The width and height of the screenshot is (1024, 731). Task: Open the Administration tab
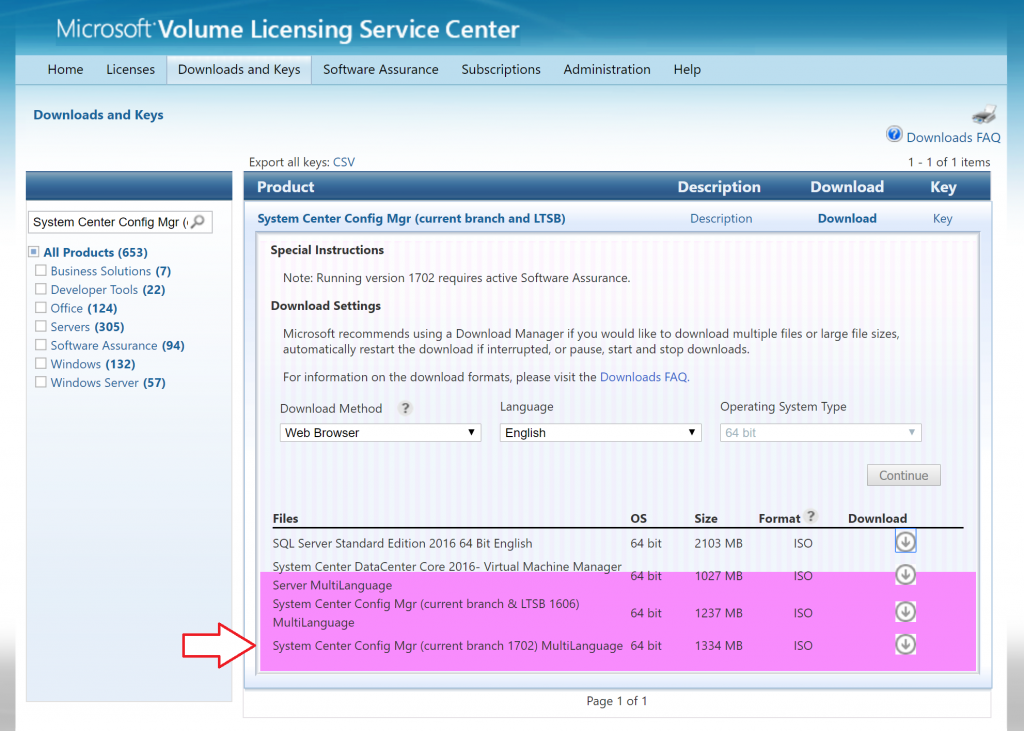(607, 69)
